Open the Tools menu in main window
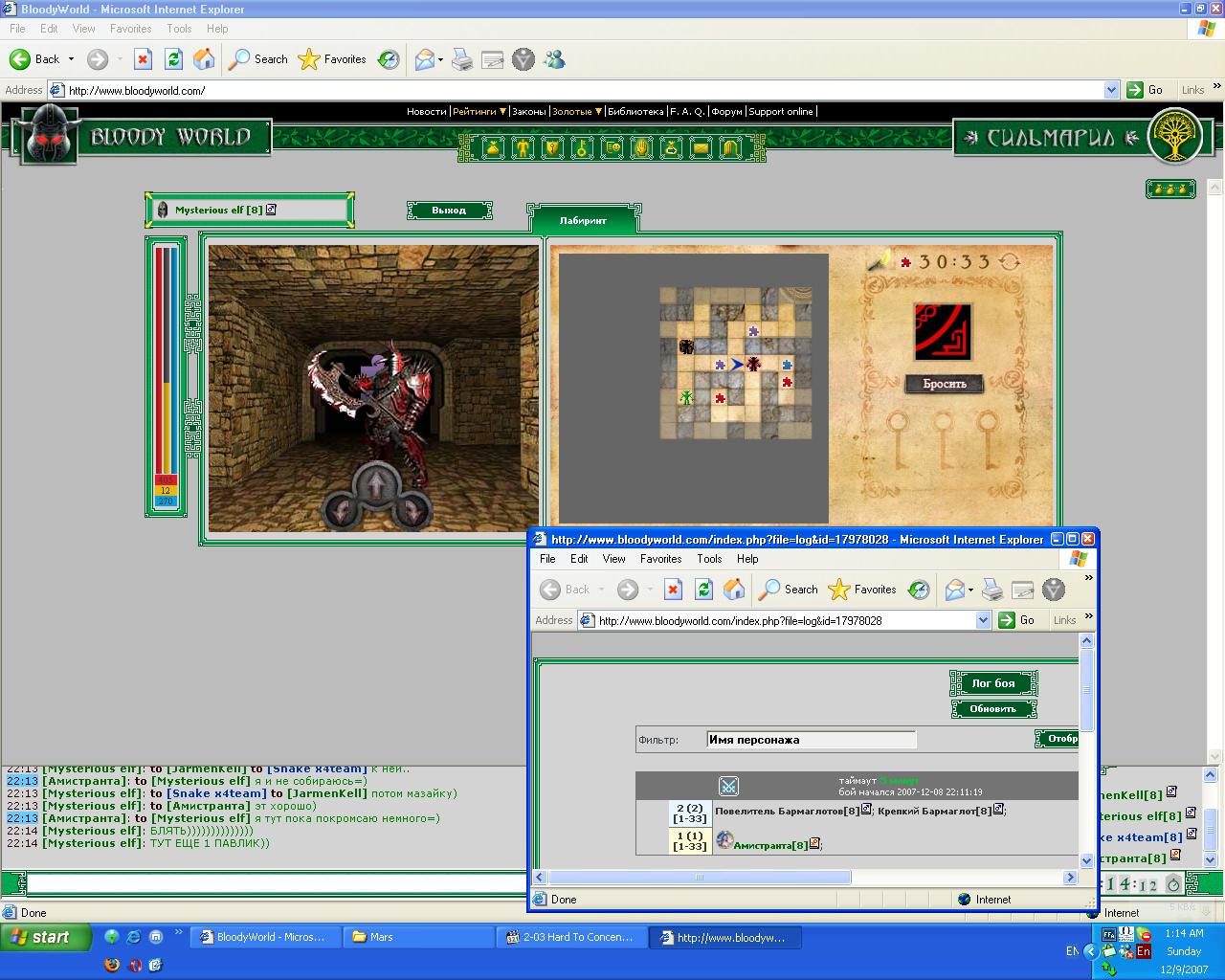 pos(179,29)
